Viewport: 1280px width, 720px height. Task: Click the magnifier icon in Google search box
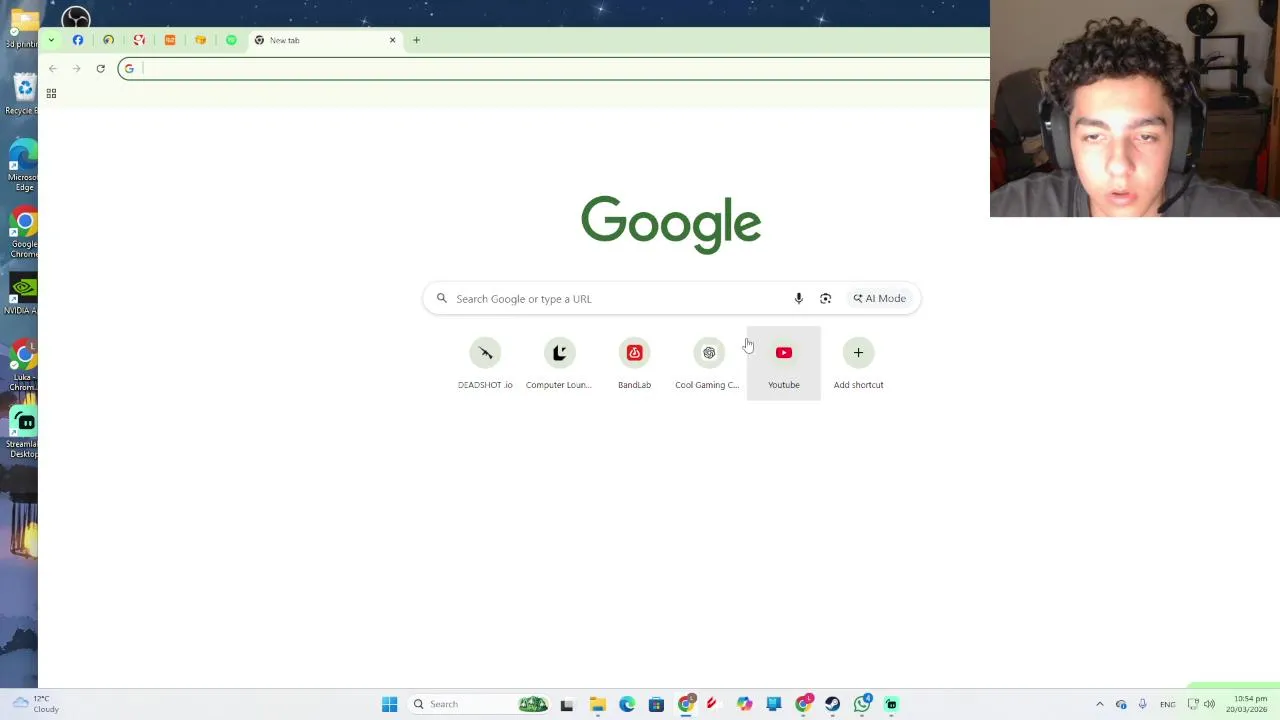(441, 298)
